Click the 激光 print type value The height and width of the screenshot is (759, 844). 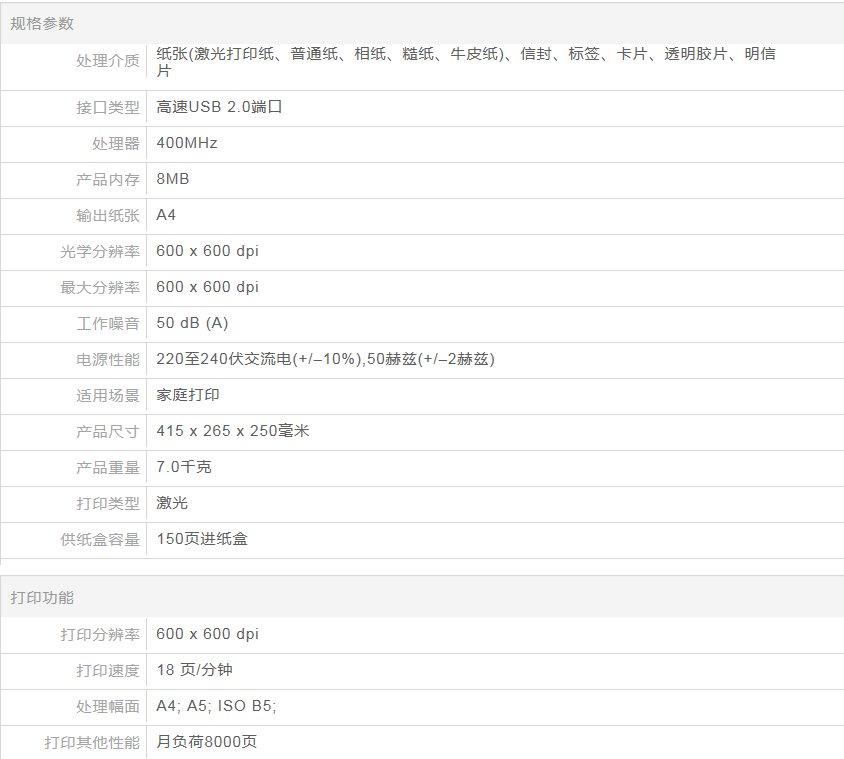[172, 503]
